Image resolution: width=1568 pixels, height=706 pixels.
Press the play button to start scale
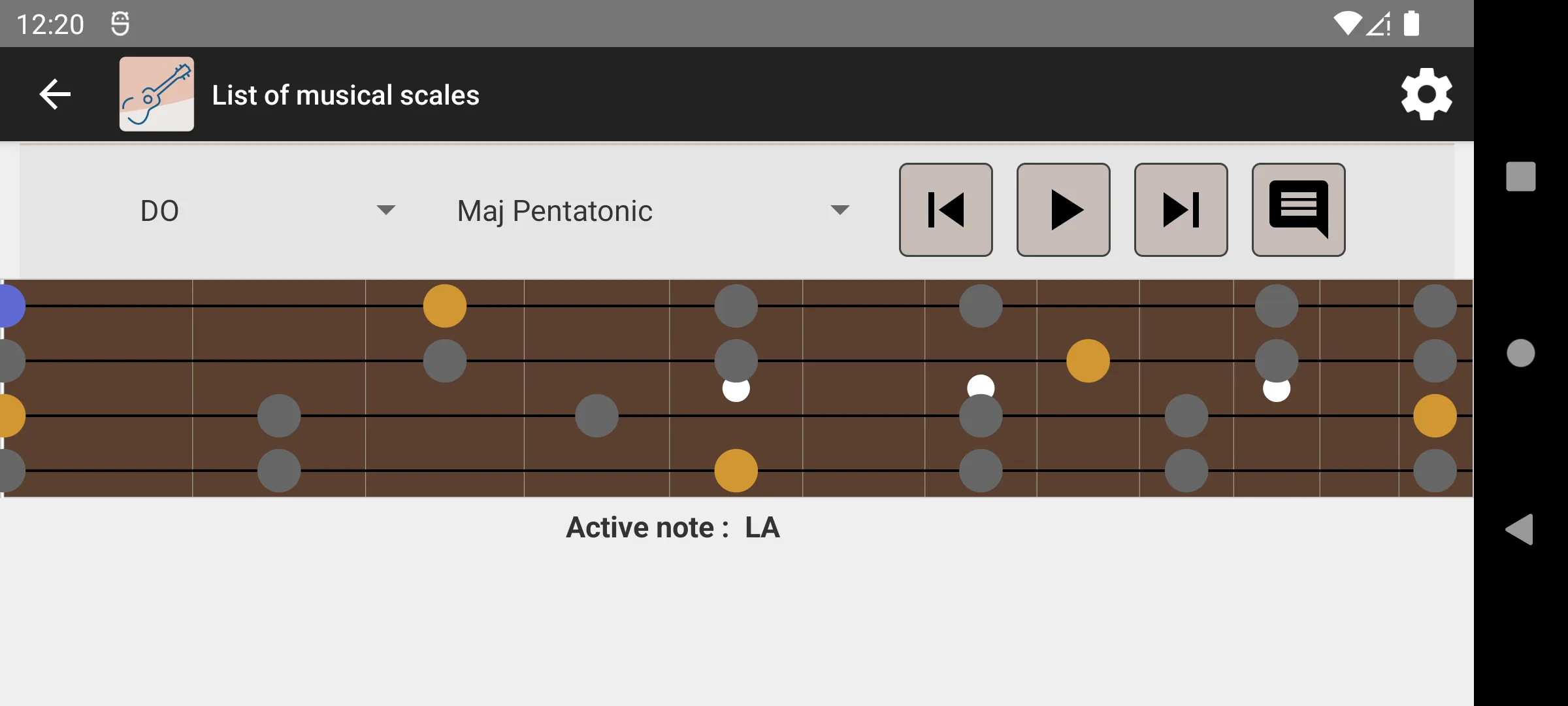click(1063, 209)
